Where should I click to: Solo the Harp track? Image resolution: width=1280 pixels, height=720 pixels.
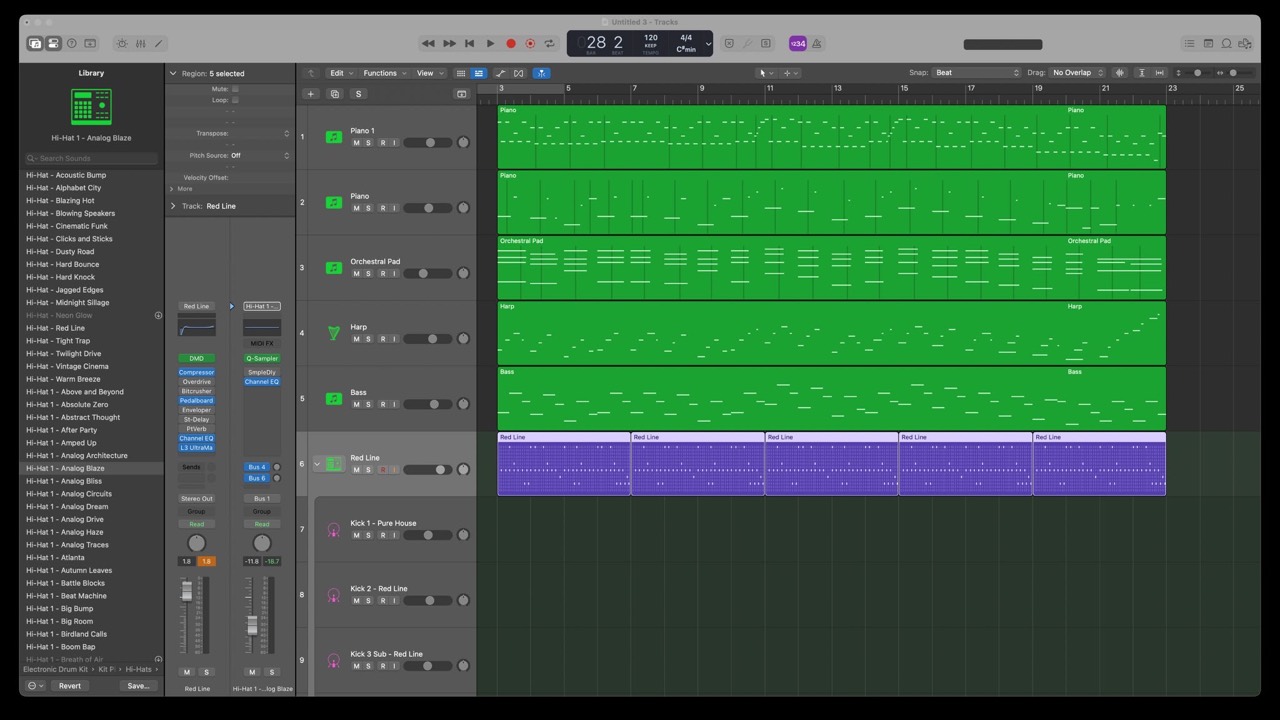(x=368, y=339)
